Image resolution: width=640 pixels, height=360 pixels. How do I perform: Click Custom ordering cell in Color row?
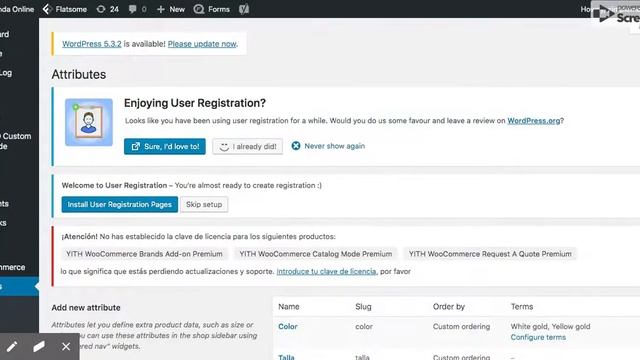461,327
